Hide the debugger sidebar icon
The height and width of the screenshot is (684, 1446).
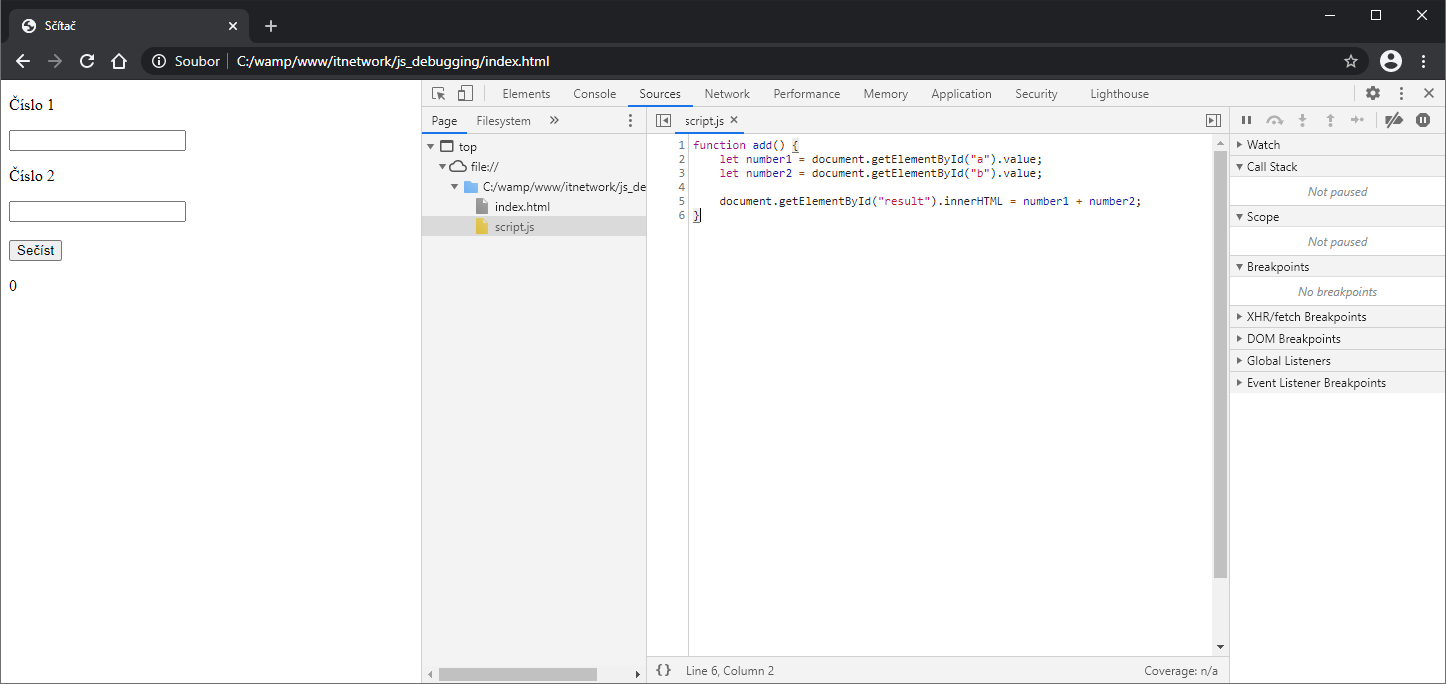1213,120
